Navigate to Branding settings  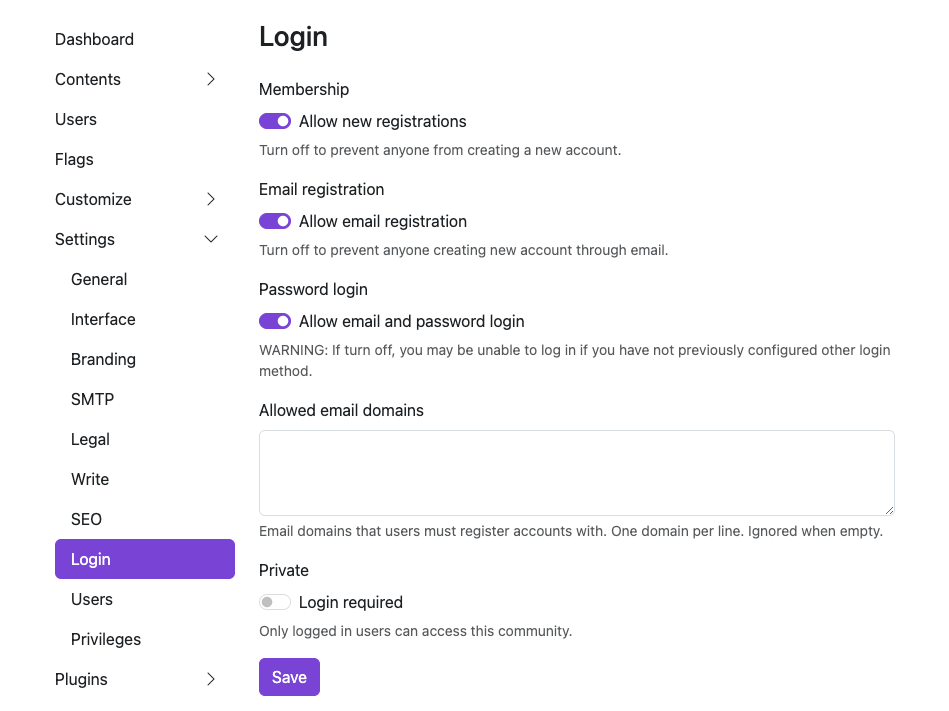(103, 359)
